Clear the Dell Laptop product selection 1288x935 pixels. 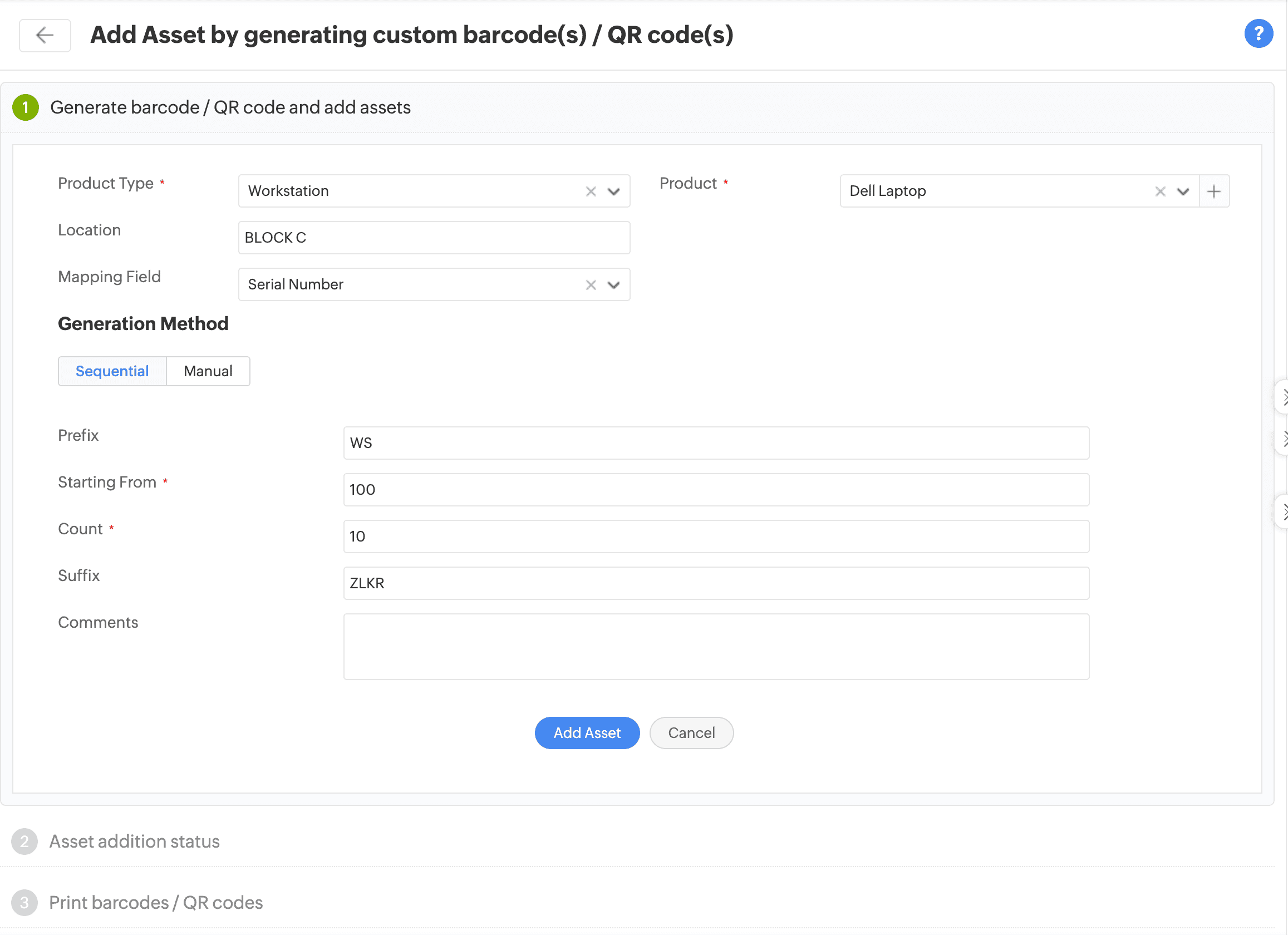pos(1159,191)
